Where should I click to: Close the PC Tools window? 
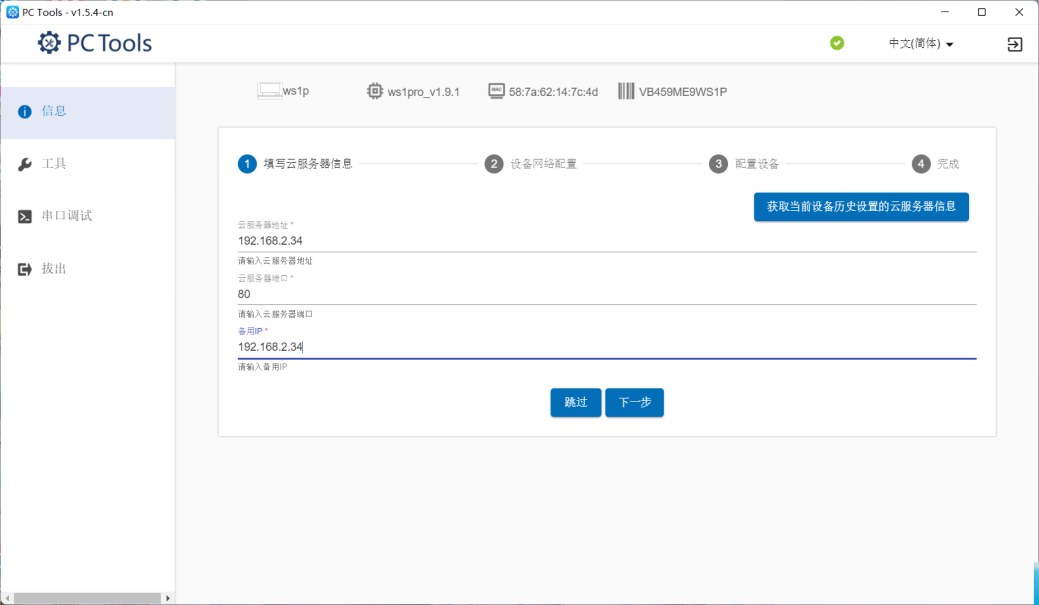click(x=1019, y=12)
